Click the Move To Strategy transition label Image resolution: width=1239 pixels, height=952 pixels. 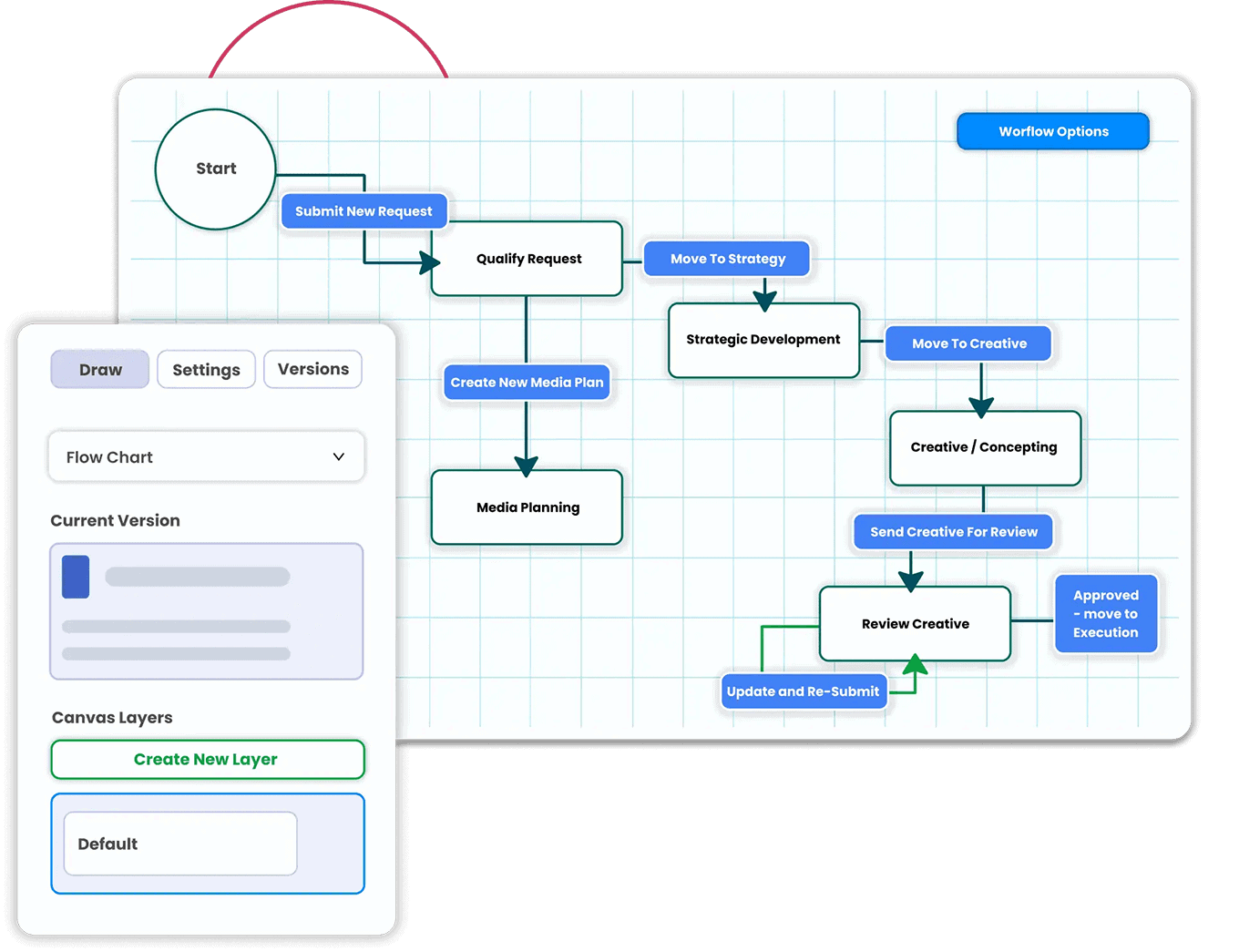tap(727, 259)
